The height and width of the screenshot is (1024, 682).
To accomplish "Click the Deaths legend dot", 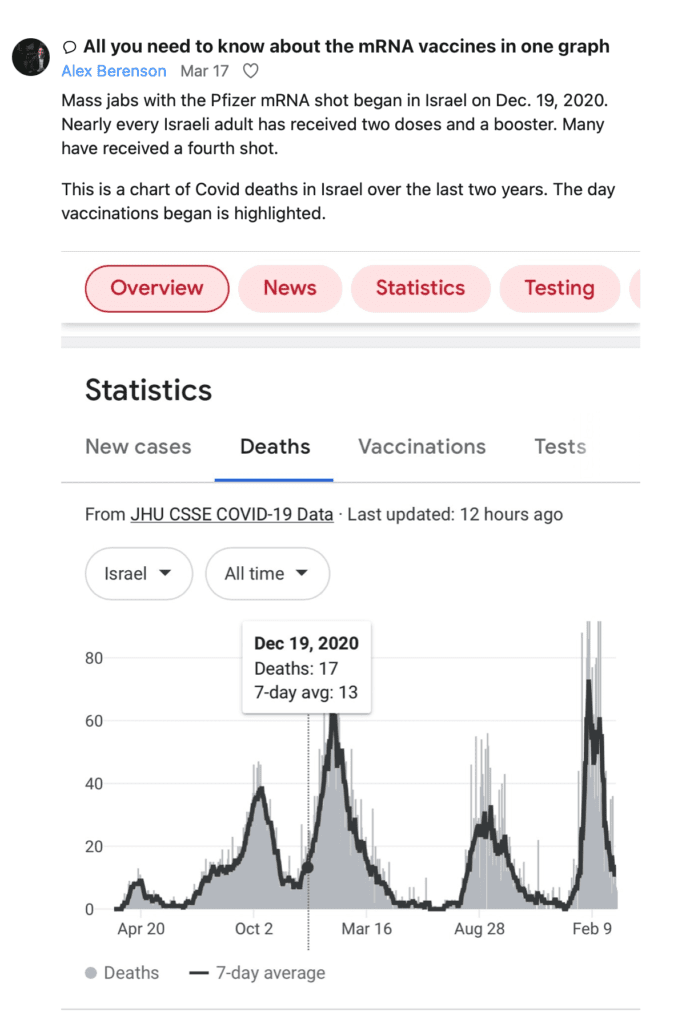I will 91,973.
